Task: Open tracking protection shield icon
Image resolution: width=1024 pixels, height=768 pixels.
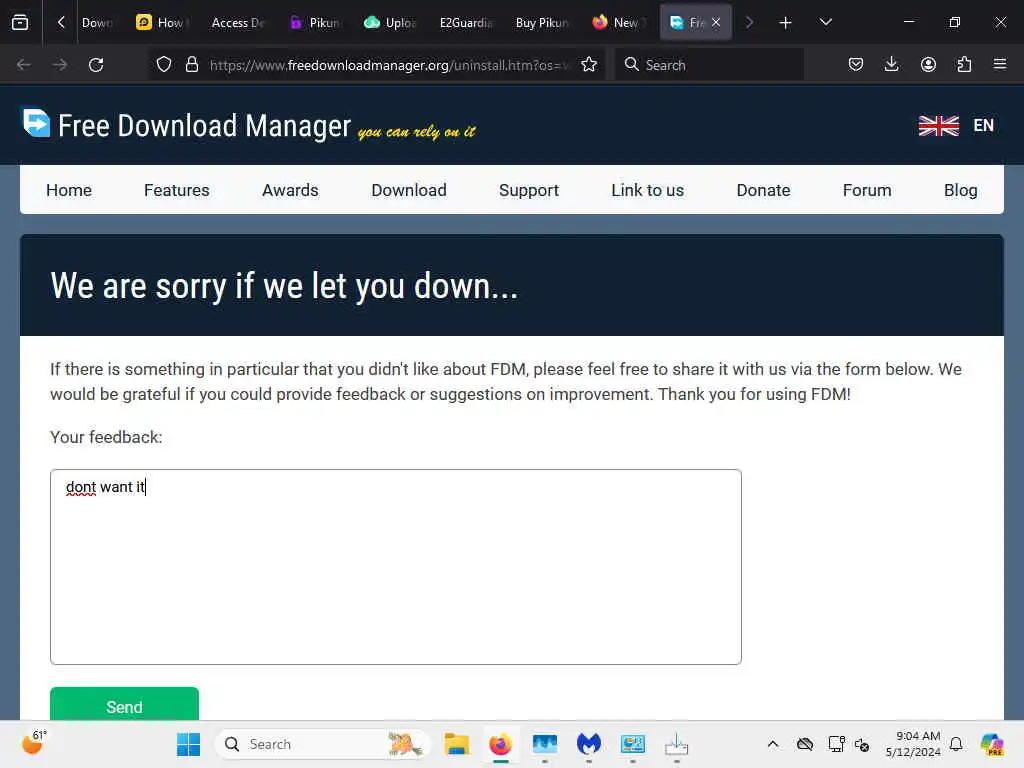Action: pyautogui.click(x=164, y=65)
